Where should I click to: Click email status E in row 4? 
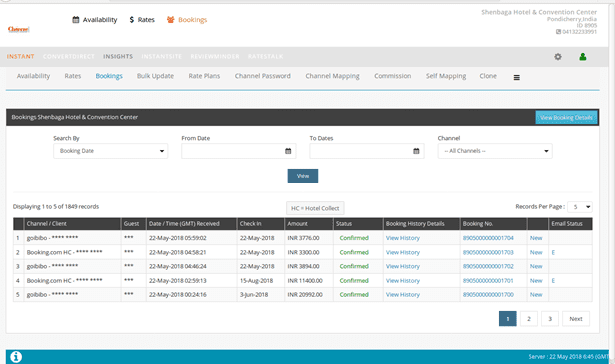[x=553, y=280]
